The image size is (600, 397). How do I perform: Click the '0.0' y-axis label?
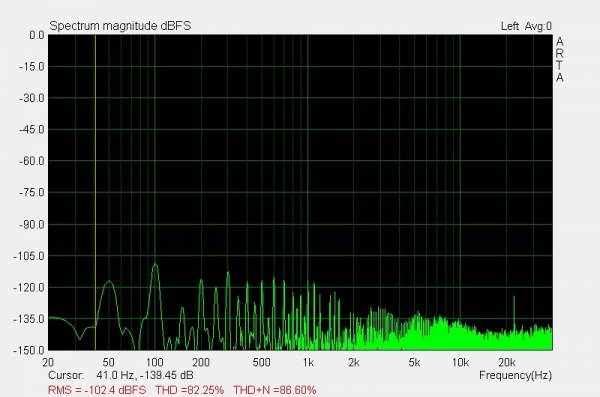coord(37,35)
